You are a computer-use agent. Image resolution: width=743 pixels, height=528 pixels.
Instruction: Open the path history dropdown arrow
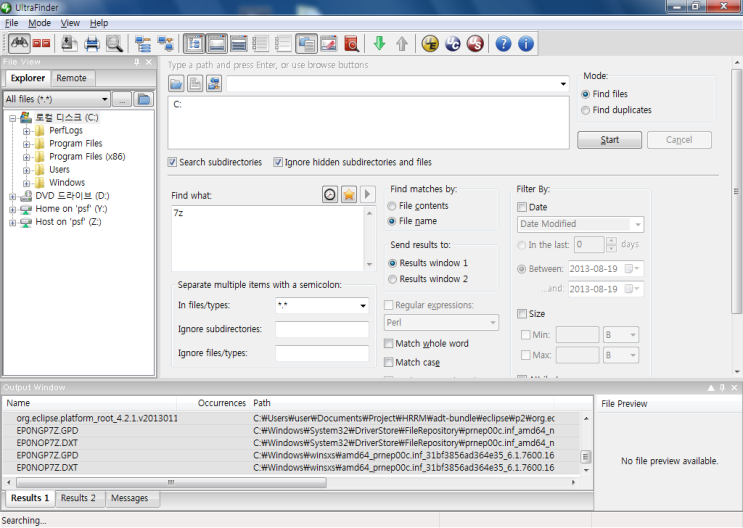[x=563, y=84]
